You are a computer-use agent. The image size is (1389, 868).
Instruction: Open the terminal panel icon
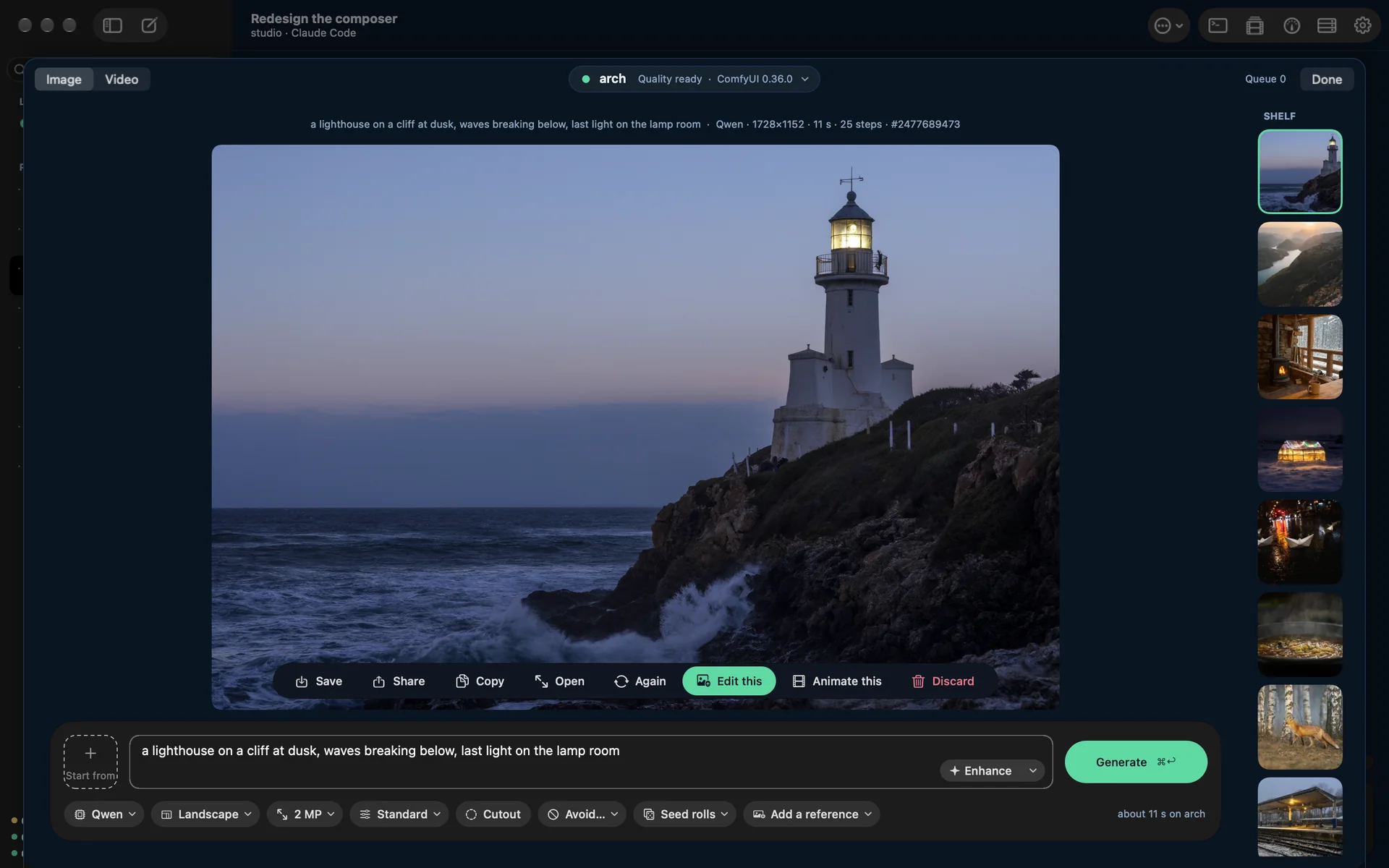[x=1218, y=26]
